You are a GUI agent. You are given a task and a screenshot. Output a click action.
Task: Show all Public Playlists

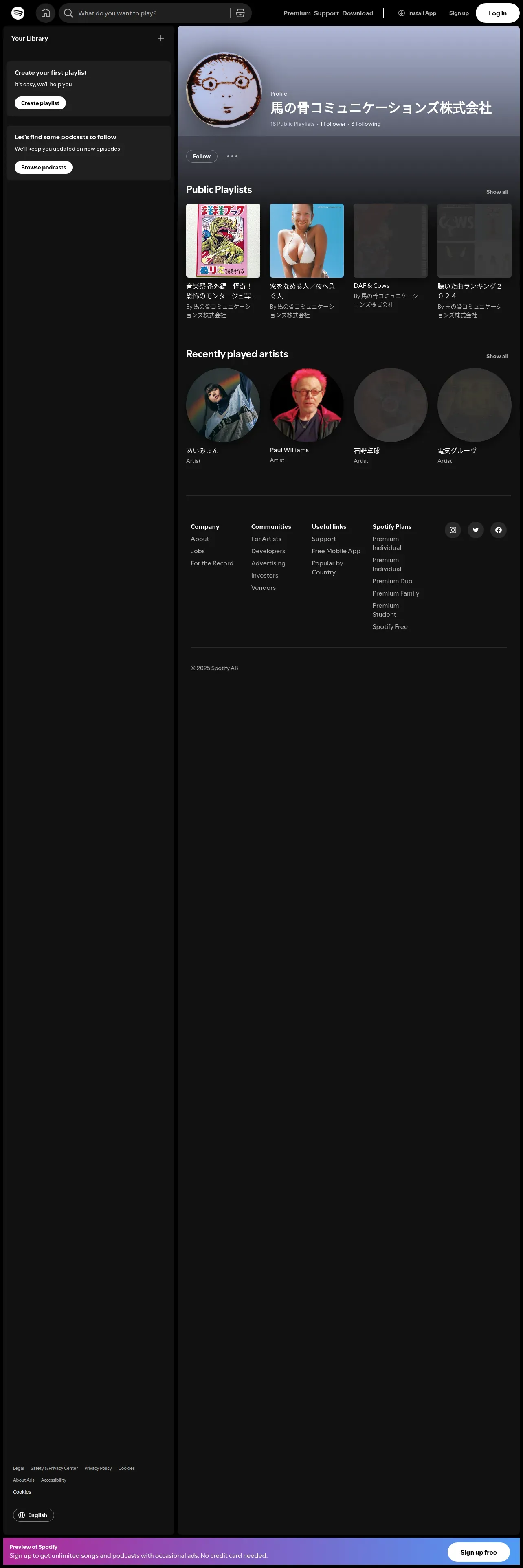(497, 192)
